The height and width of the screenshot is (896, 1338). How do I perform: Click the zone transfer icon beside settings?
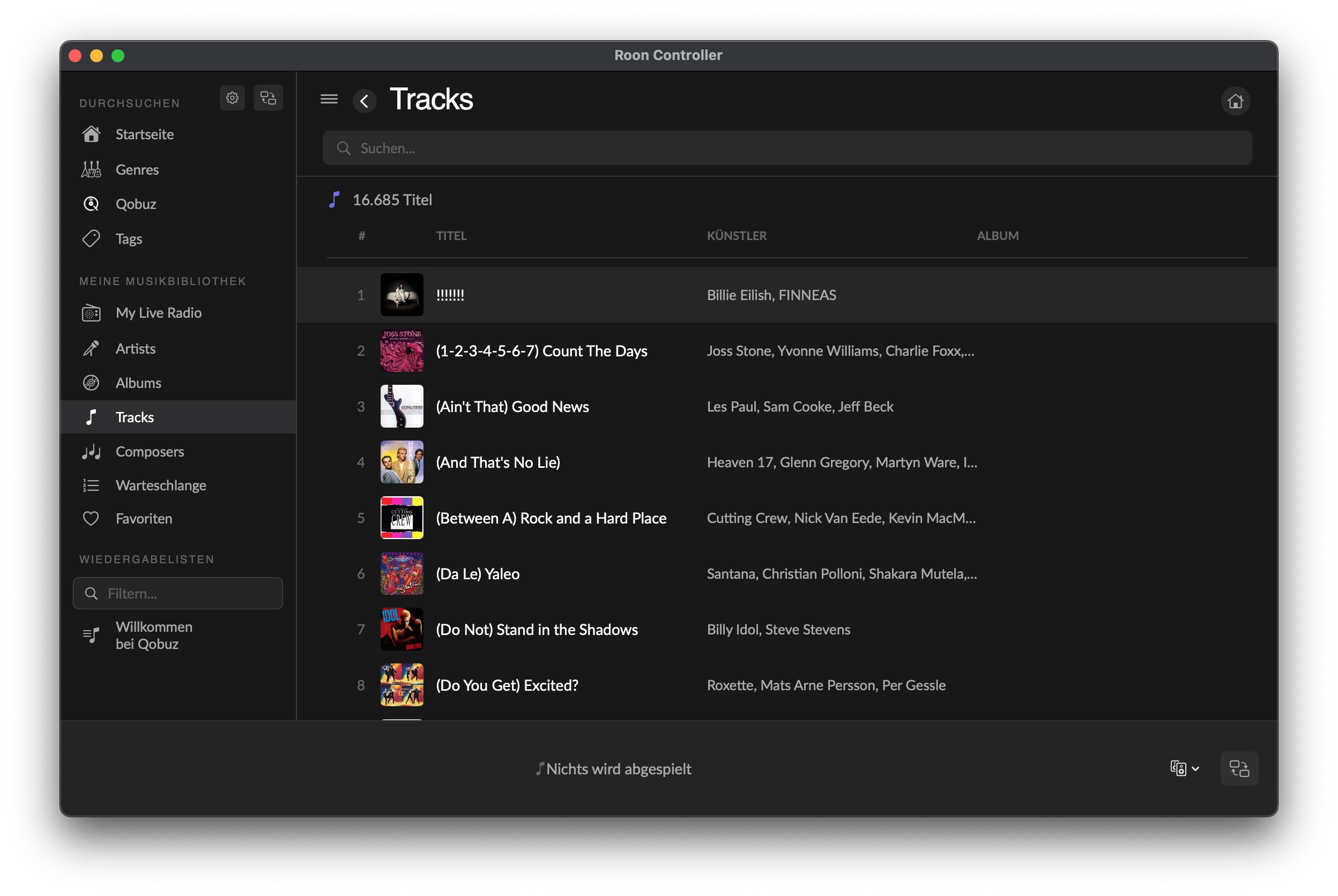[x=268, y=98]
